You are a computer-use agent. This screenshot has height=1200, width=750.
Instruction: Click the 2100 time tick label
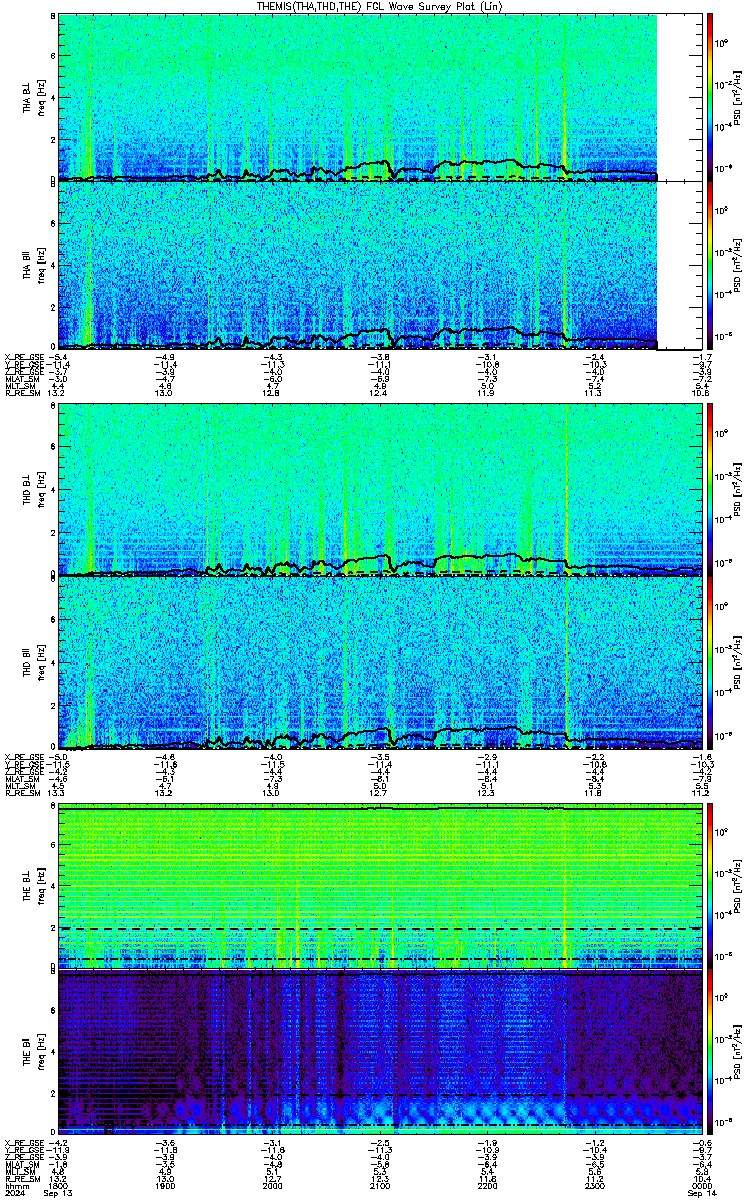tap(380, 1185)
